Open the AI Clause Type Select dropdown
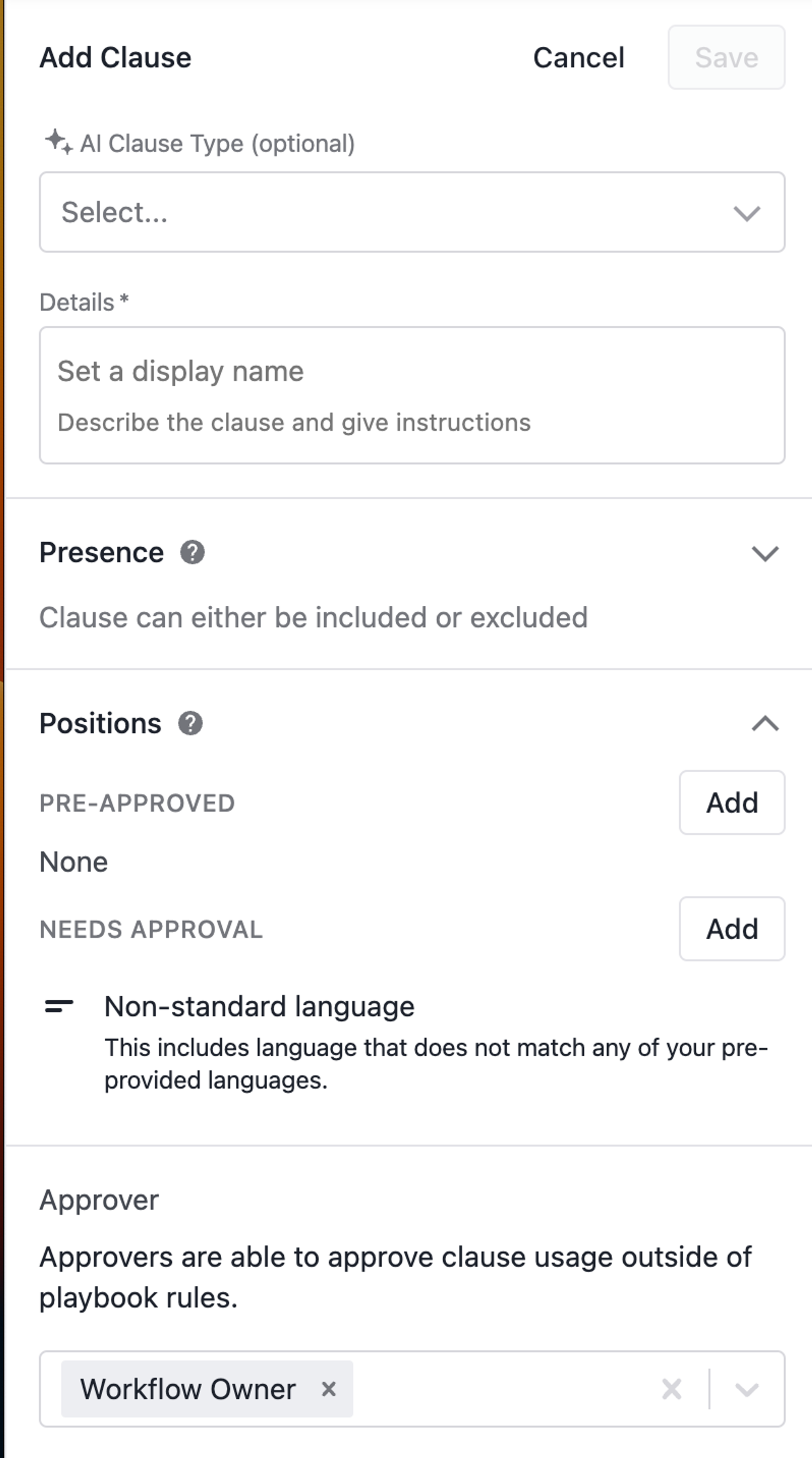Screen dimensions: 812x1458 [412, 212]
